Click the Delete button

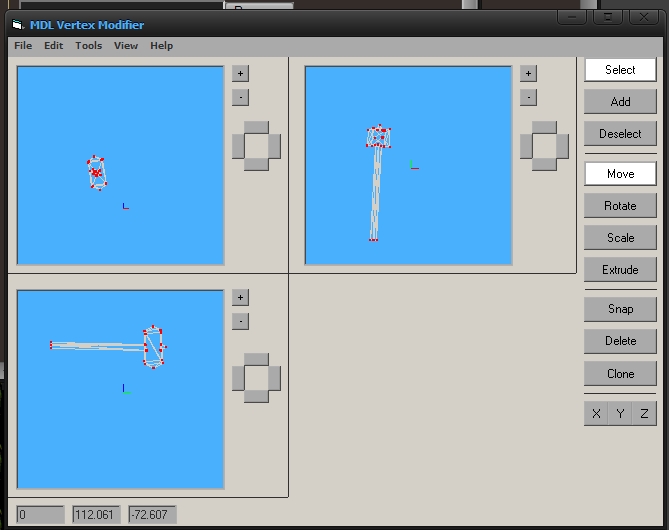coord(620,341)
